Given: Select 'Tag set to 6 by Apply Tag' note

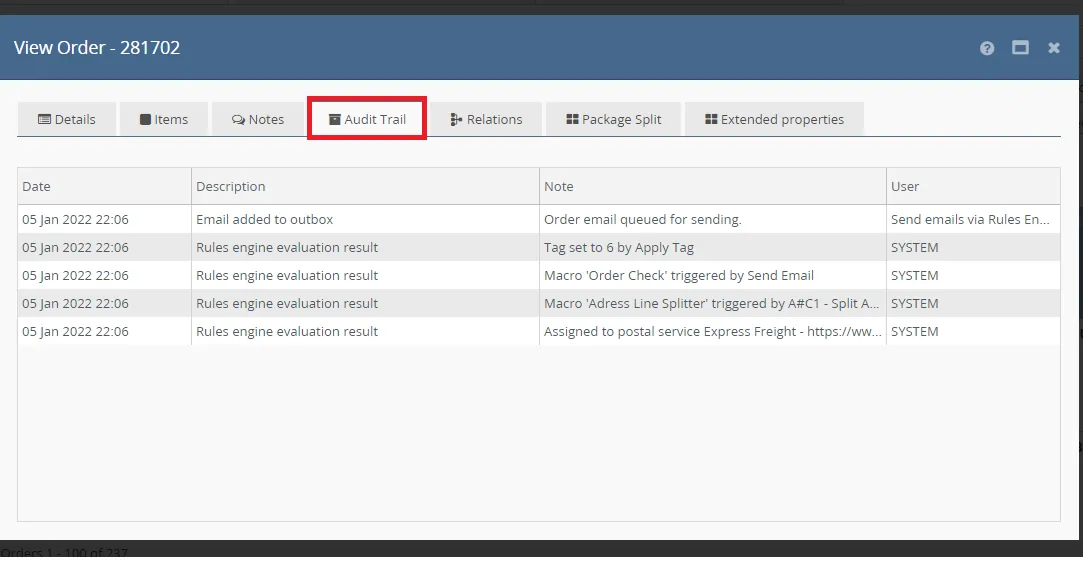Looking at the screenshot, I should pyautogui.click(x=713, y=247).
